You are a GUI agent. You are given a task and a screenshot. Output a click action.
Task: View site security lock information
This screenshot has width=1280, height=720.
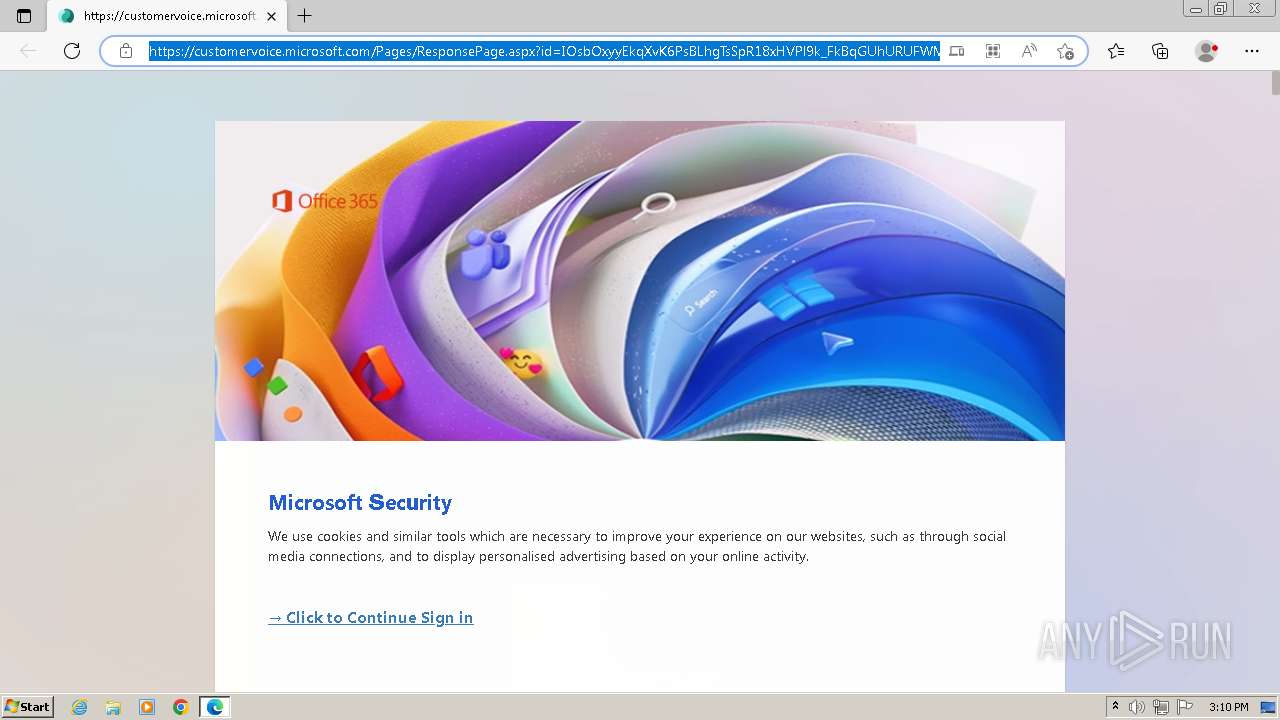pos(126,51)
